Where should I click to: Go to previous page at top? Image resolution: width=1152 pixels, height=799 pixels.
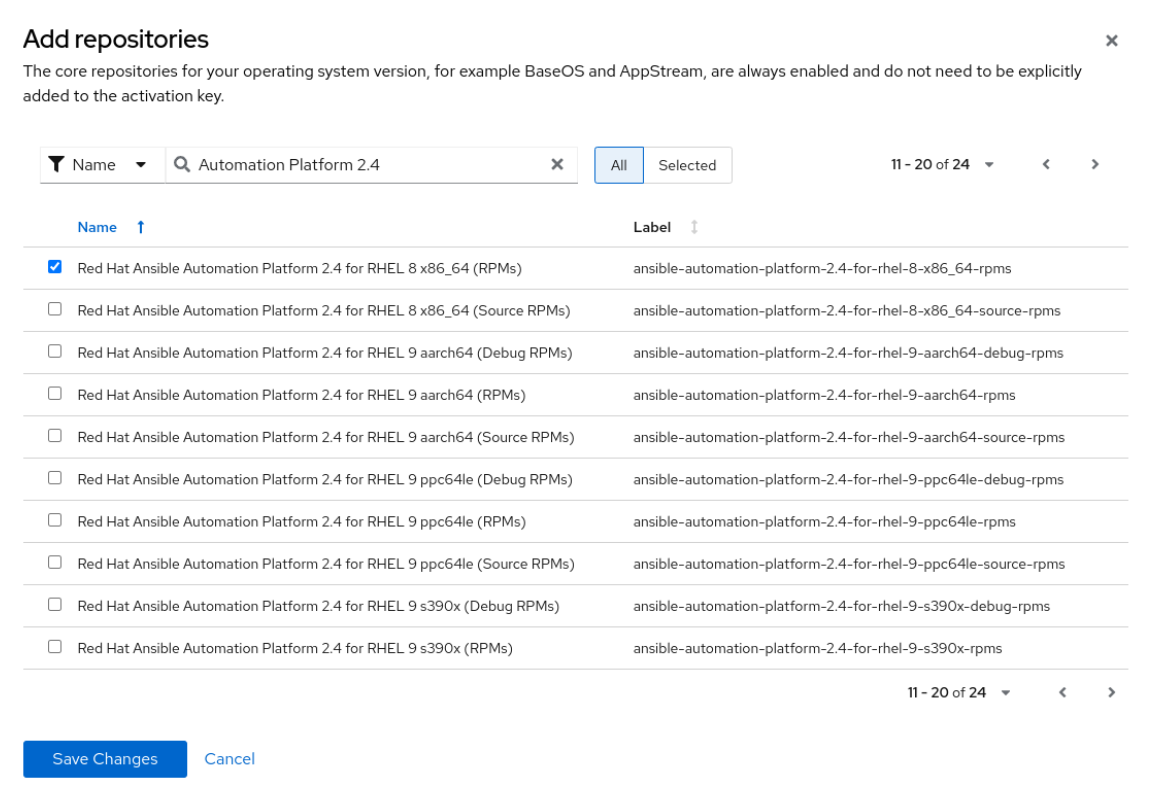click(x=1046, y=165)
